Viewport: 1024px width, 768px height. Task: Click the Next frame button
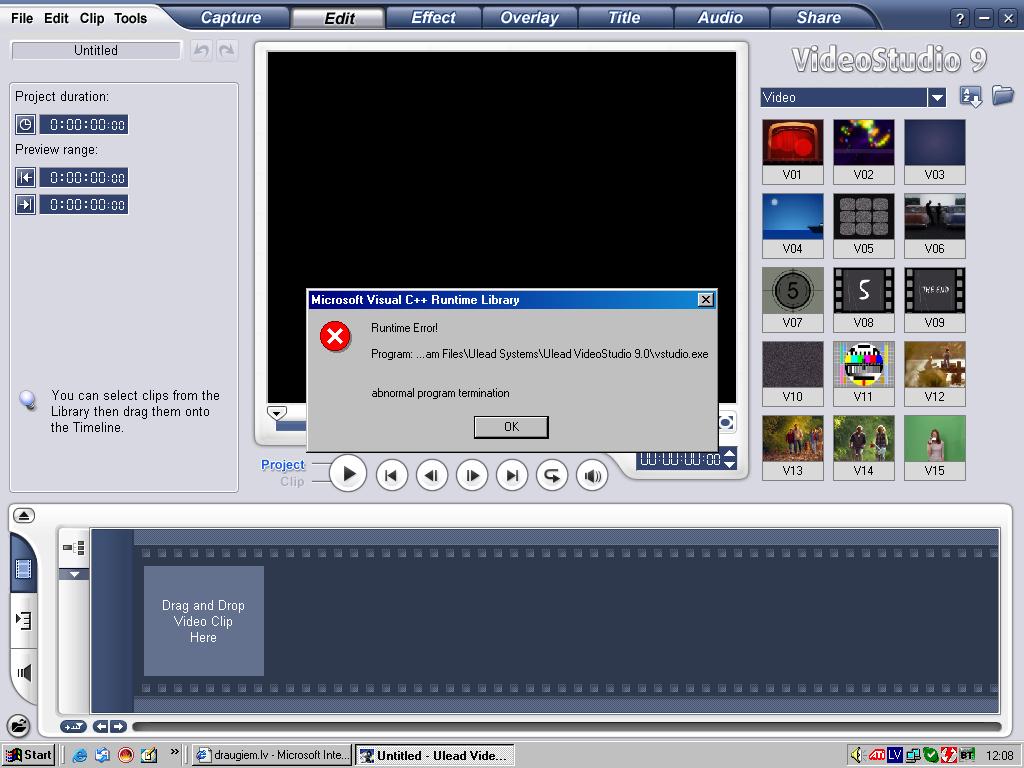tap(472, 475)
